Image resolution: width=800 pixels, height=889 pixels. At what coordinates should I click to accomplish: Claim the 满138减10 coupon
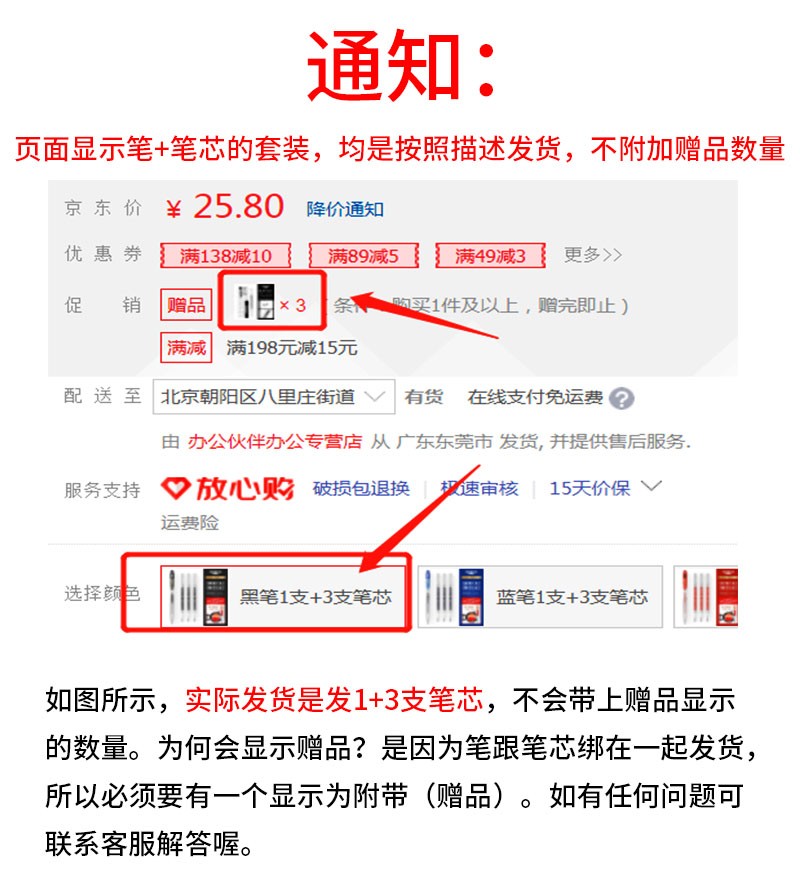[226, 256]
